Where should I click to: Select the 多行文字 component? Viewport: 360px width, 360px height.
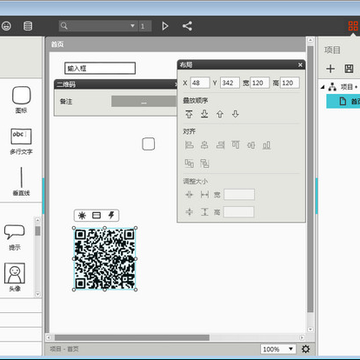pyautogui.click(x=21, y=142)
